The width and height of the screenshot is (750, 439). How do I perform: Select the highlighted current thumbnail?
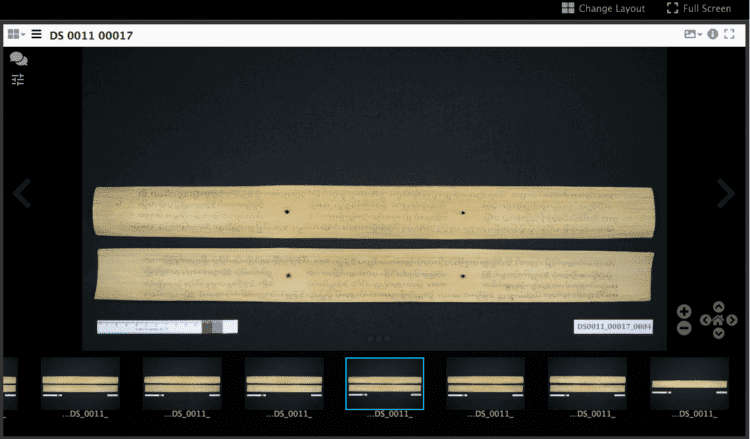(x=384, y=384)
